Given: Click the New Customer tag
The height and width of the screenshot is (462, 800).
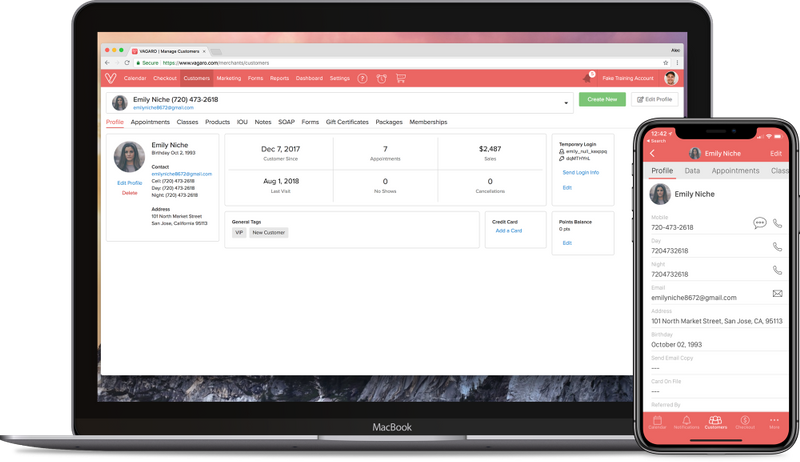Looking at the screenshot, I should (268, 233).
